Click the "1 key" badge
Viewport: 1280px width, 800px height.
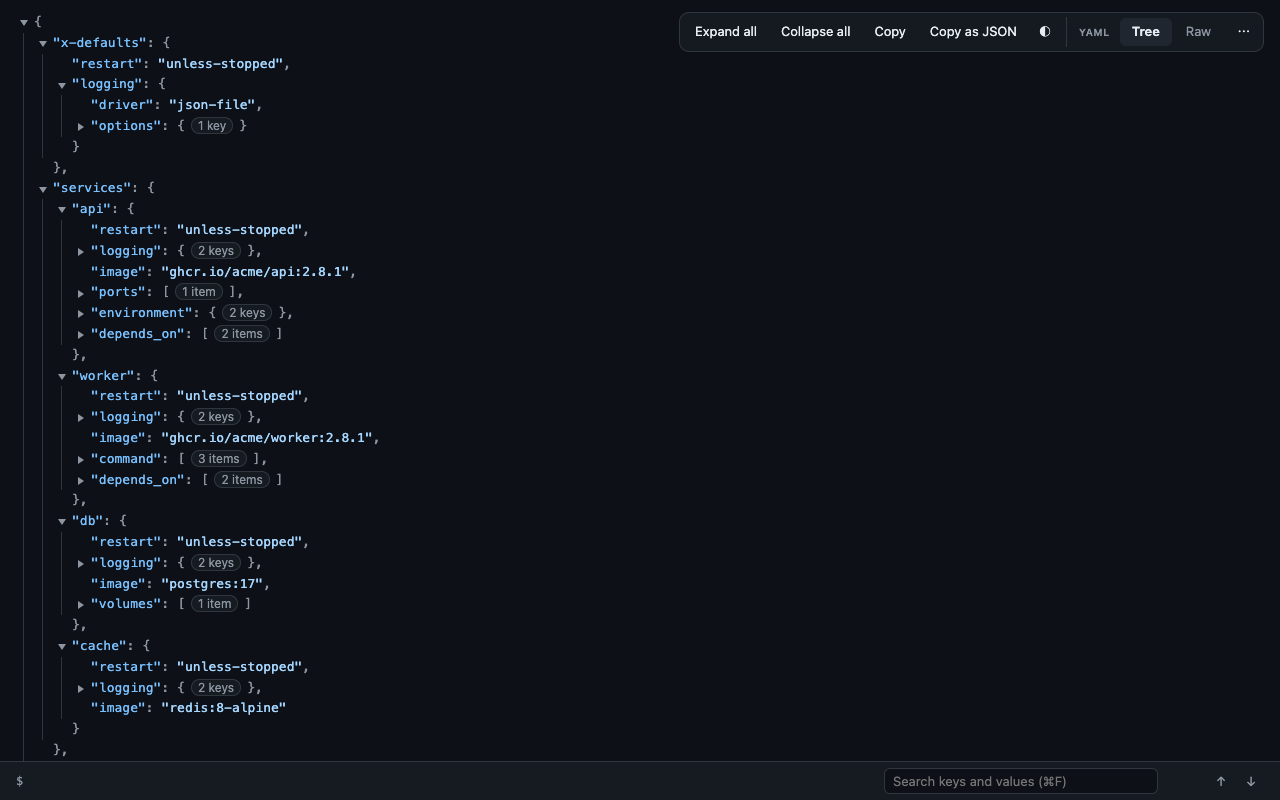[211, 126]
